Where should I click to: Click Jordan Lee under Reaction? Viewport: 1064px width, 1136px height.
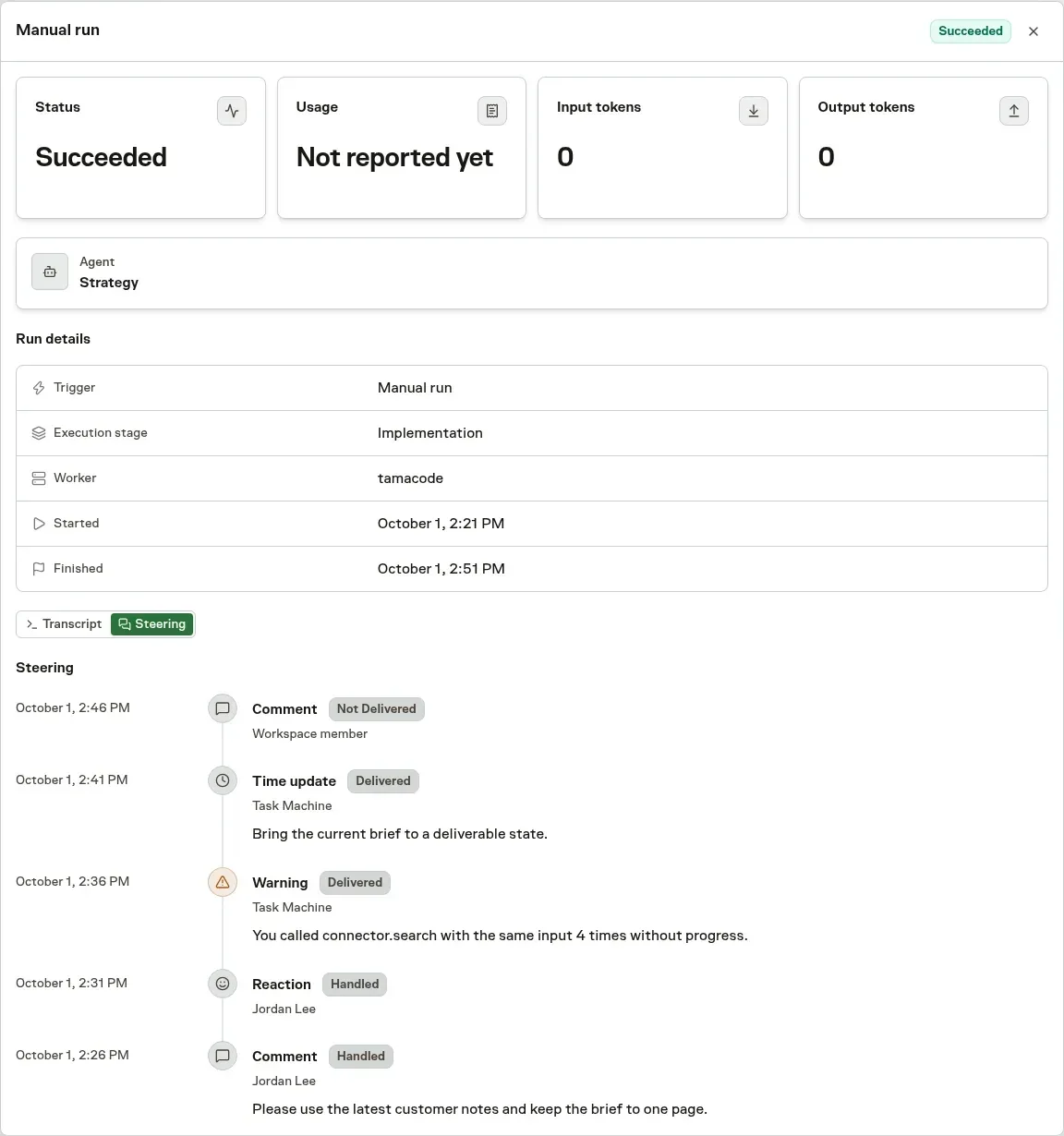pos(284,1009)
